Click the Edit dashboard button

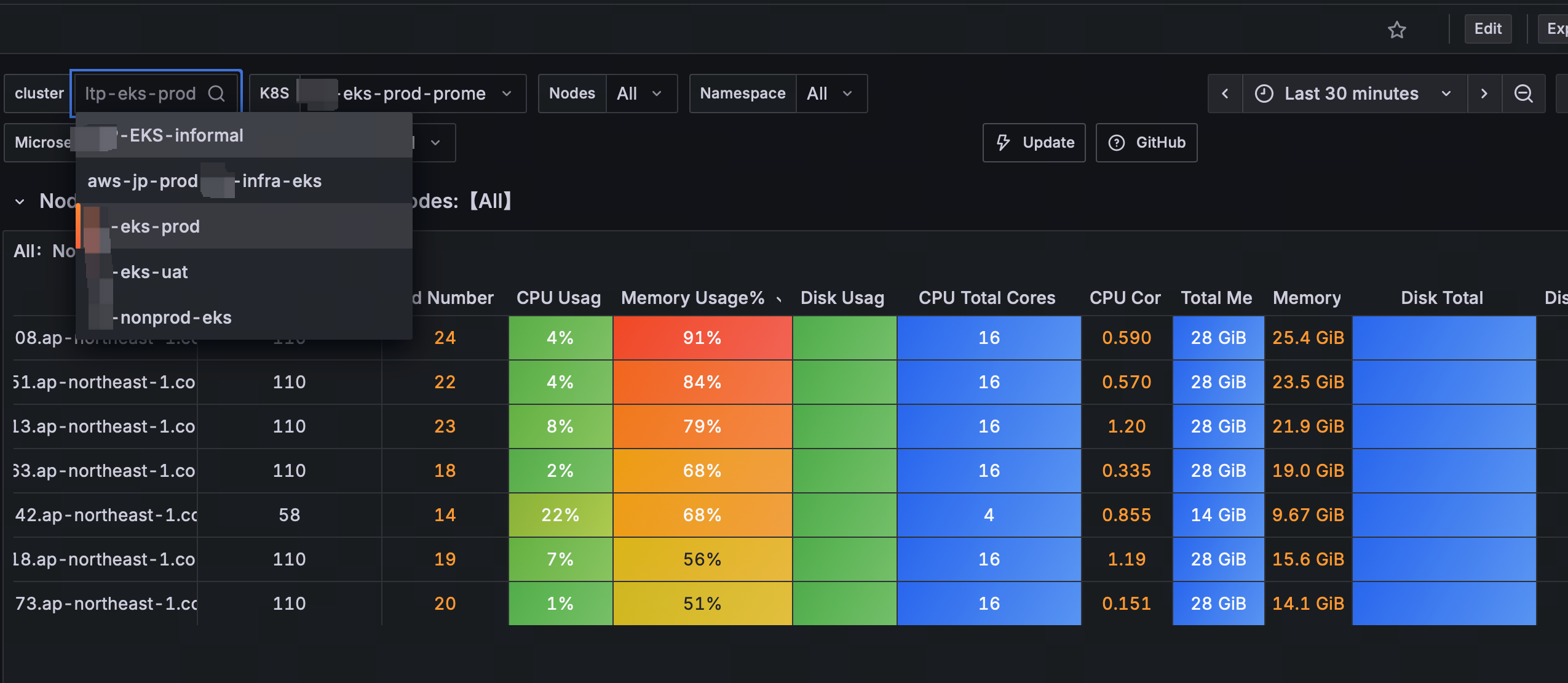[1487, 29]
